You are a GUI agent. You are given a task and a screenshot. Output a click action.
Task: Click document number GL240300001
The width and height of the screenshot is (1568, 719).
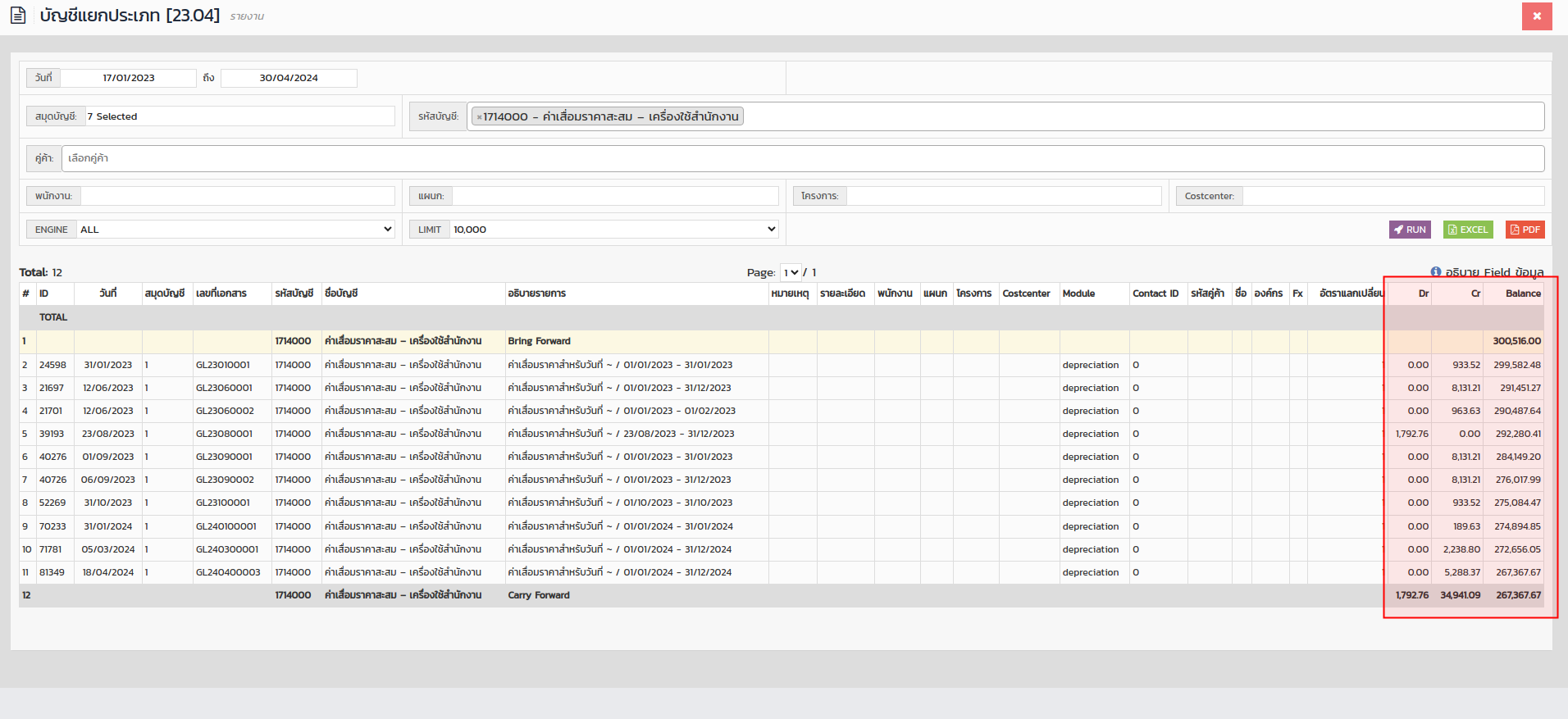click(x=227, y=549)
